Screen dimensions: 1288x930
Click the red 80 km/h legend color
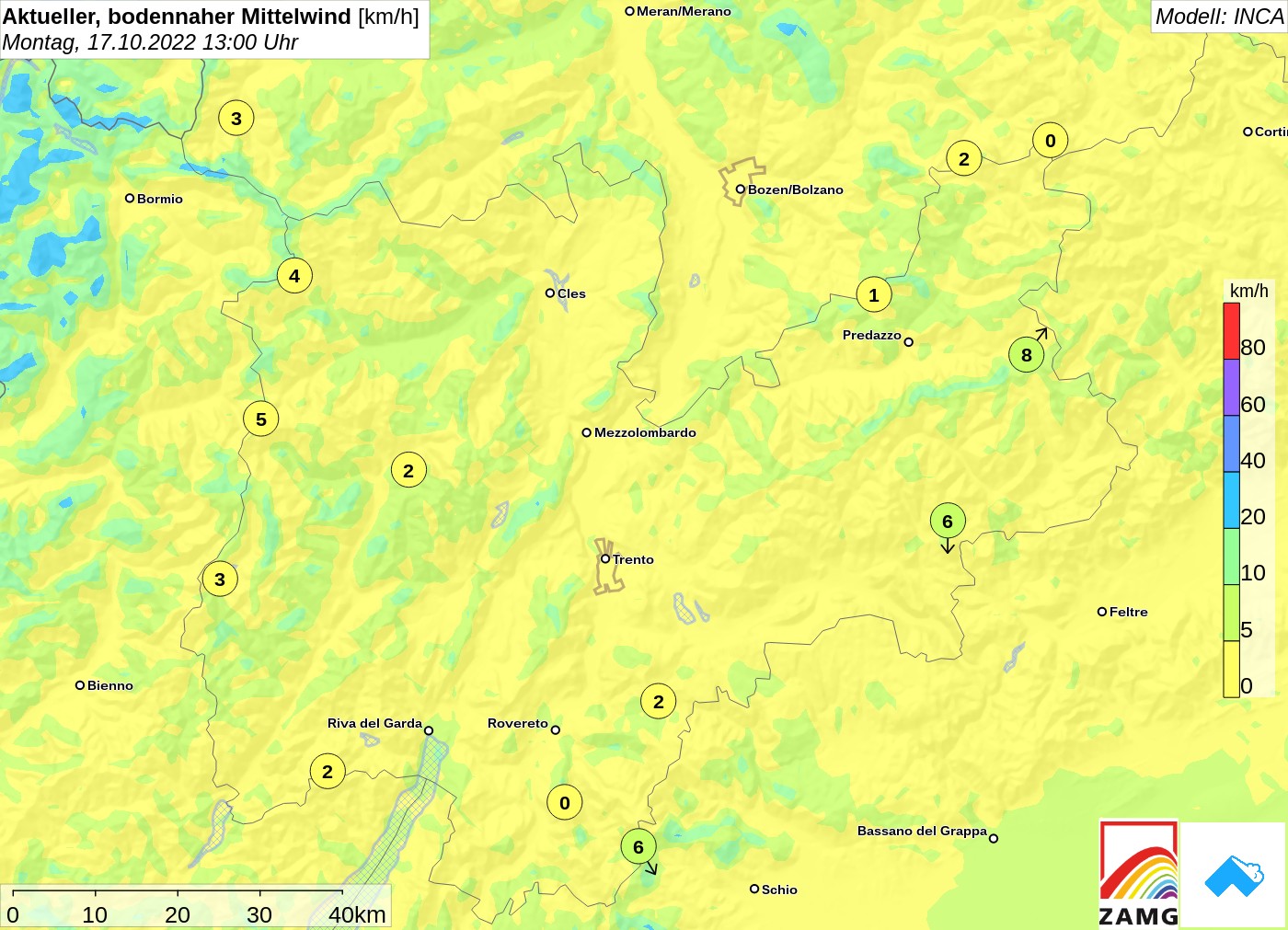pos(1231,331)
